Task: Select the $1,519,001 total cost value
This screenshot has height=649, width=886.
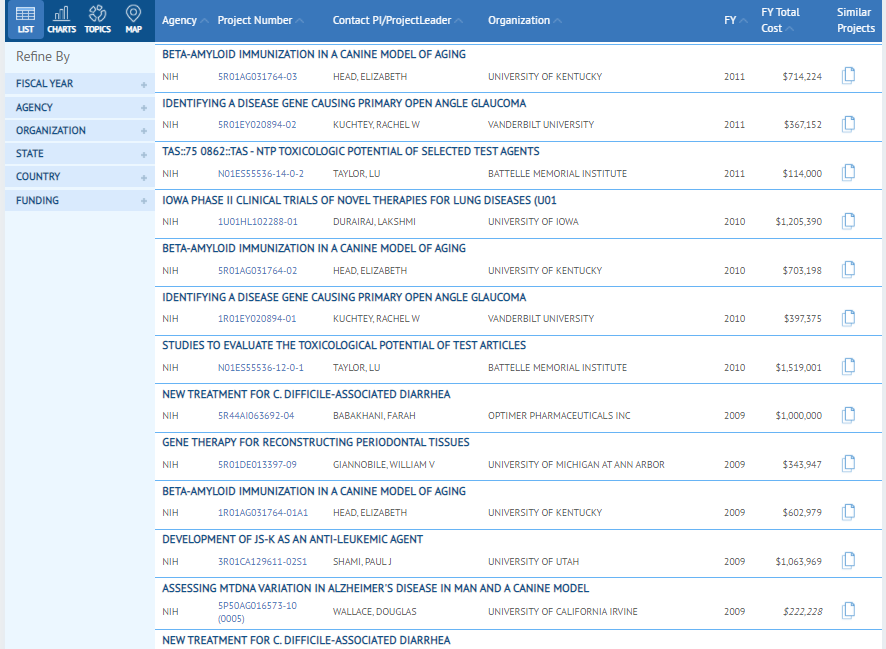Action: point(798,368)
